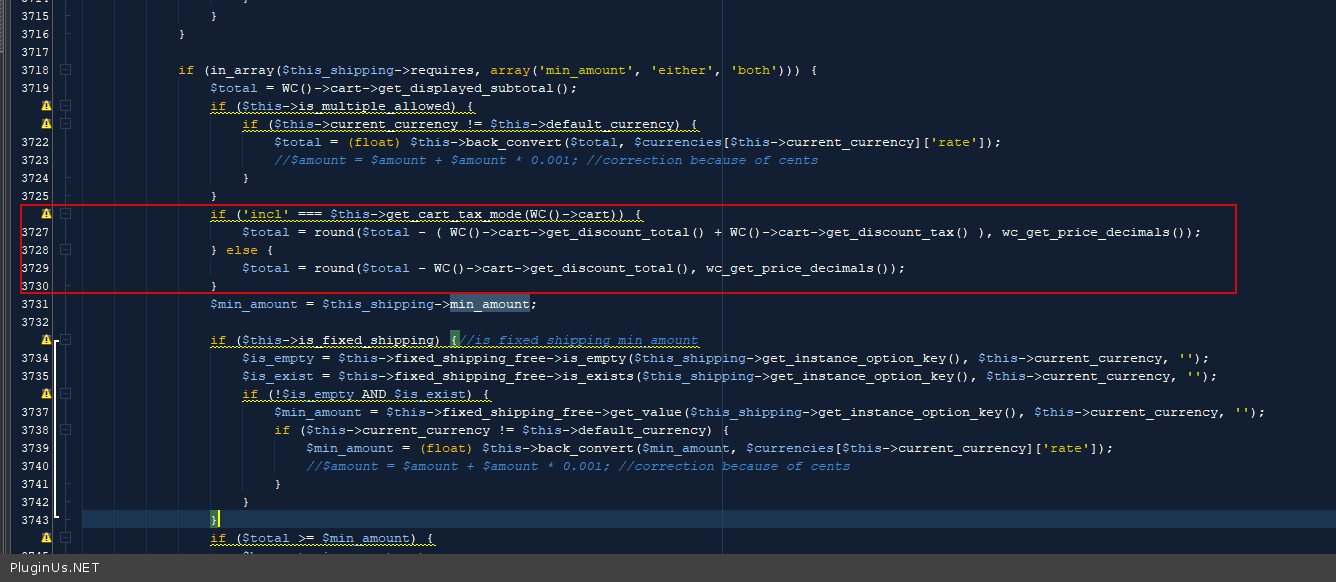Click warning icon beside '$total >= $min_amount' line
Screen dimensions: 1336x582
46,538
